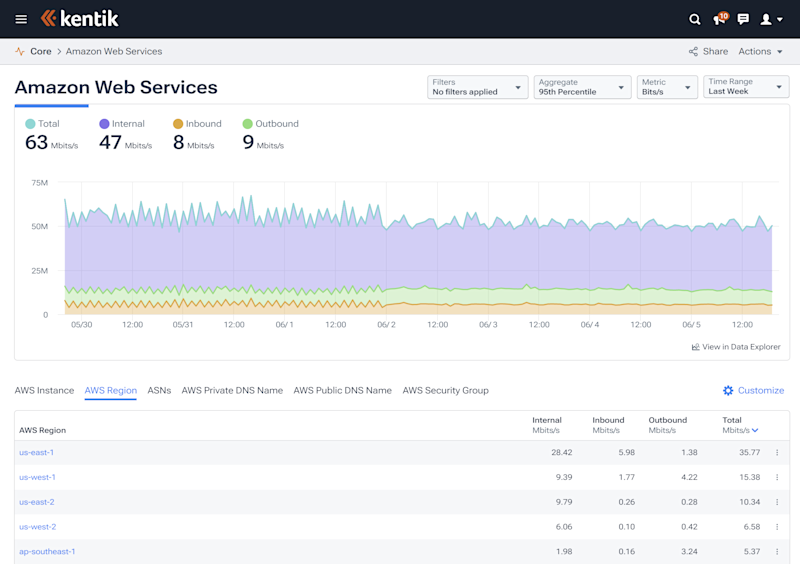Open row options for us-east-1
Image resolution: width=800 pixels, height=564 pixels.
pos(777,453)
